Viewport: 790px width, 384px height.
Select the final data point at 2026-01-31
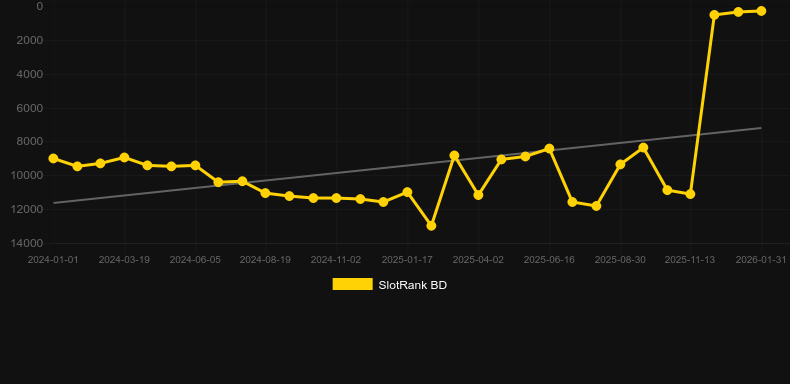761,11
